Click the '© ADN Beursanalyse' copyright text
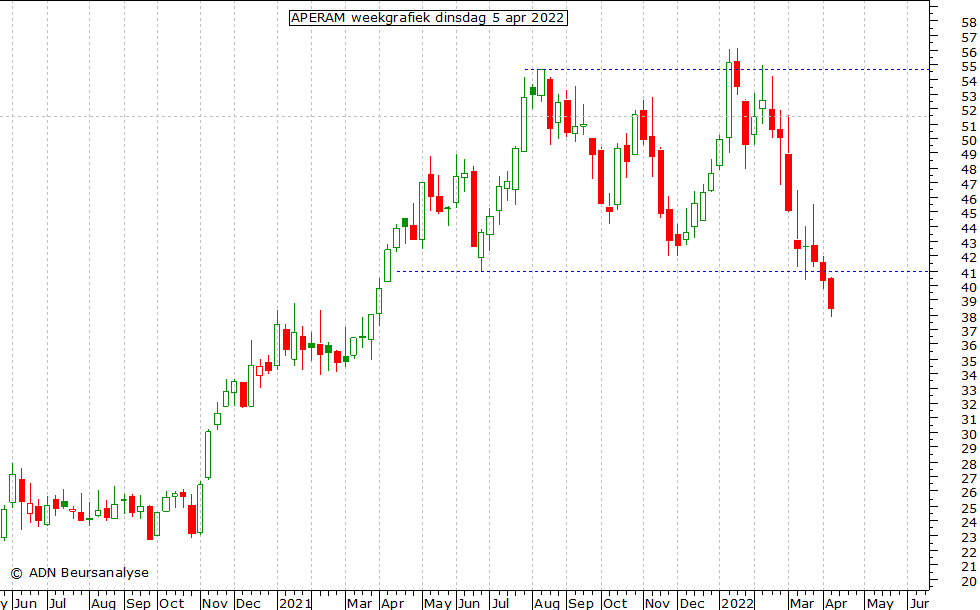Viewport: 980px width, 610px height. (x=79, y=572)
